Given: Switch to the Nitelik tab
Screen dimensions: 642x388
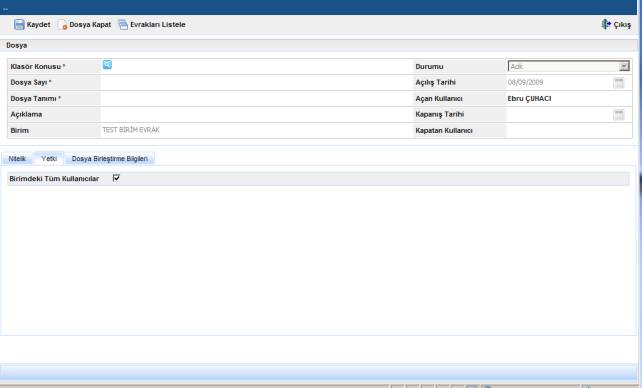Looking at the screenshot, I should tap(17, 159).
